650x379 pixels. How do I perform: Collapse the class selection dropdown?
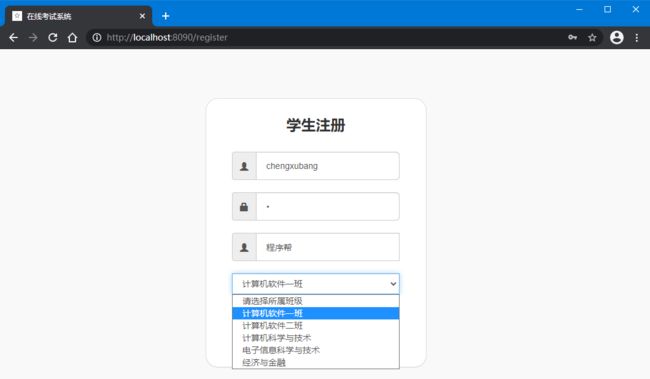[316, 284]
